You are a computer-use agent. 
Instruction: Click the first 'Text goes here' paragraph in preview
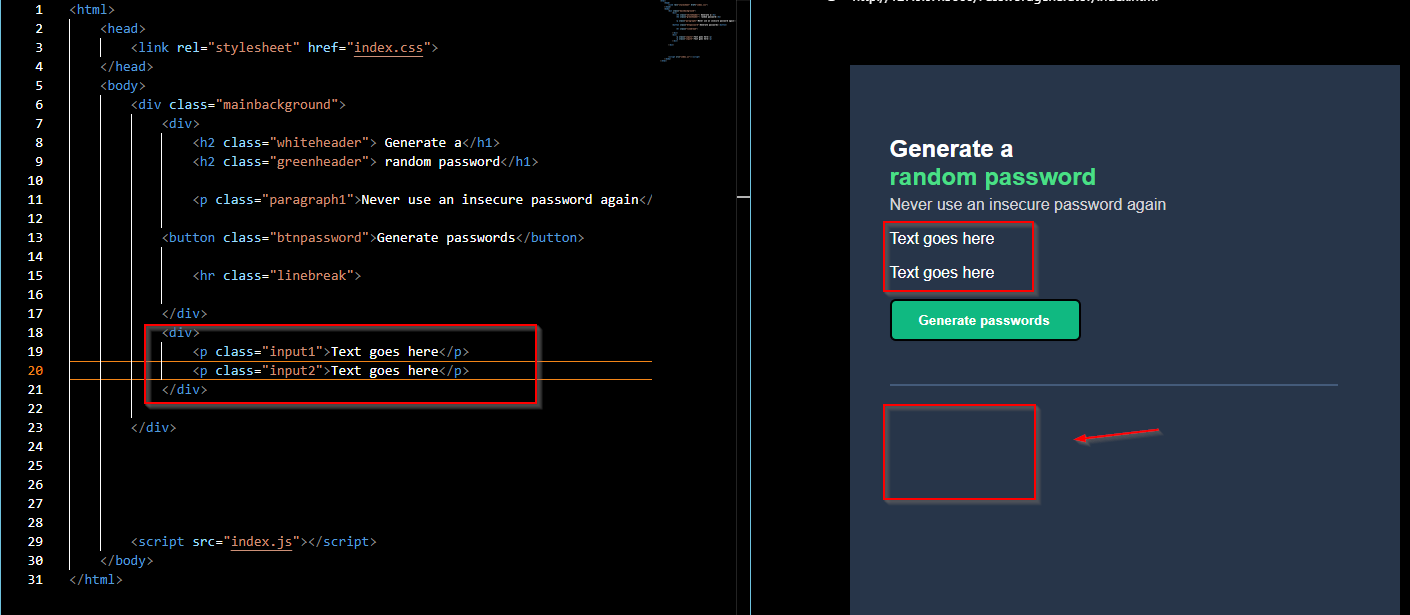[x=942, y=238]
